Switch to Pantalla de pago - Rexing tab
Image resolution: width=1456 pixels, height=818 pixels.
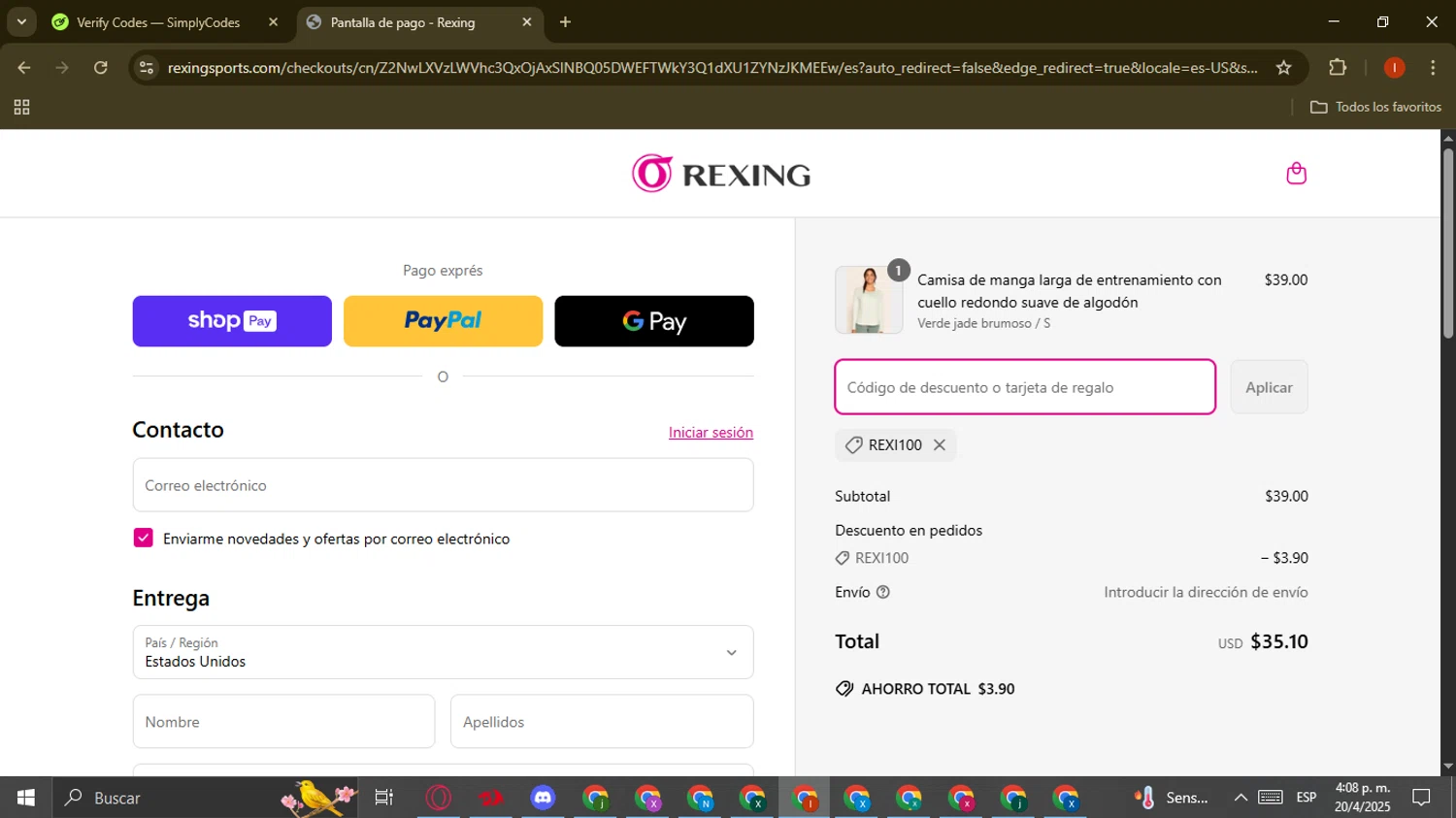coord(403,22)
